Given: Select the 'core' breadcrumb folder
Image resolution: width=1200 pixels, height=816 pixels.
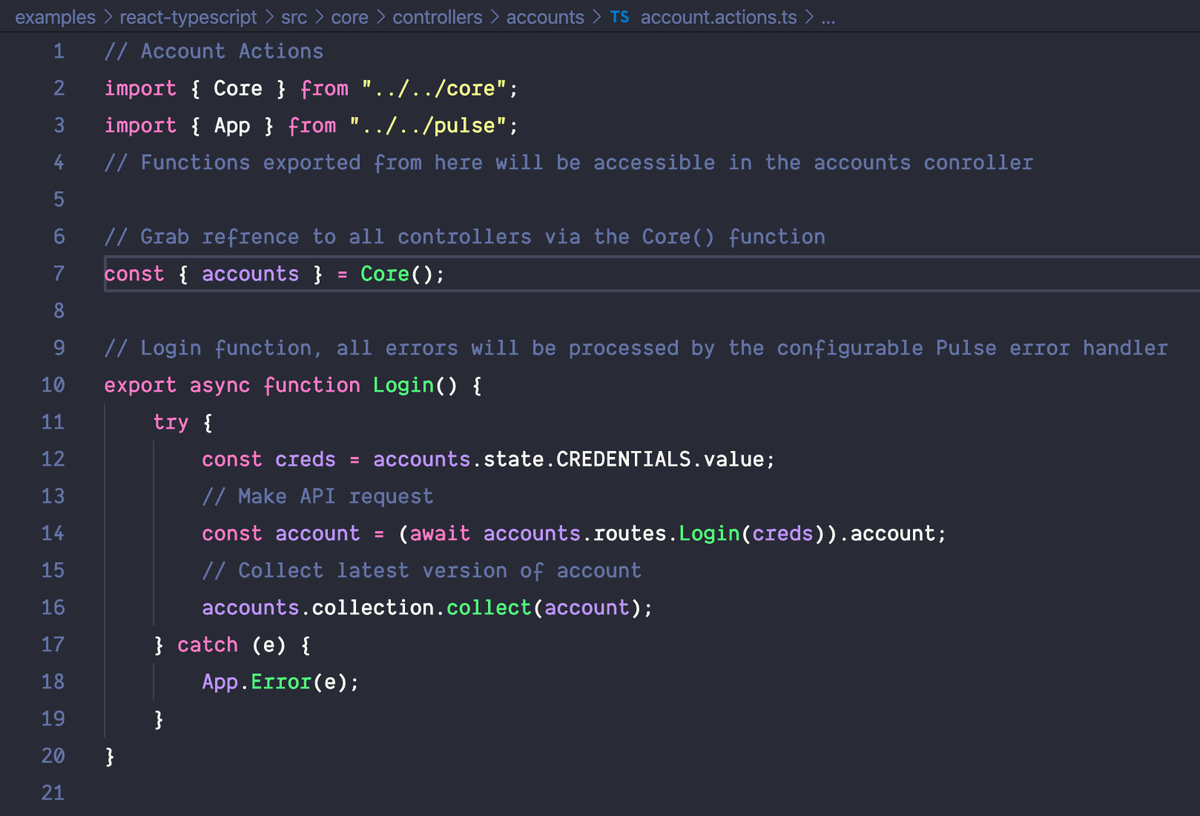Looking at the screenshot, I should [x=350, y=17].
